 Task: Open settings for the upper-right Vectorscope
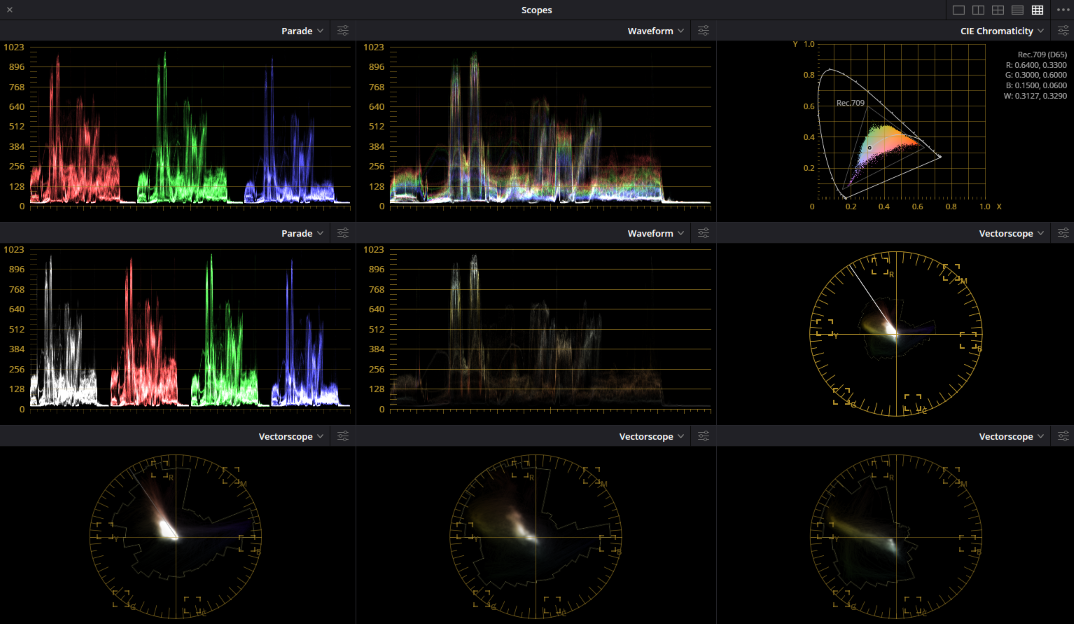coord(1063,233)
